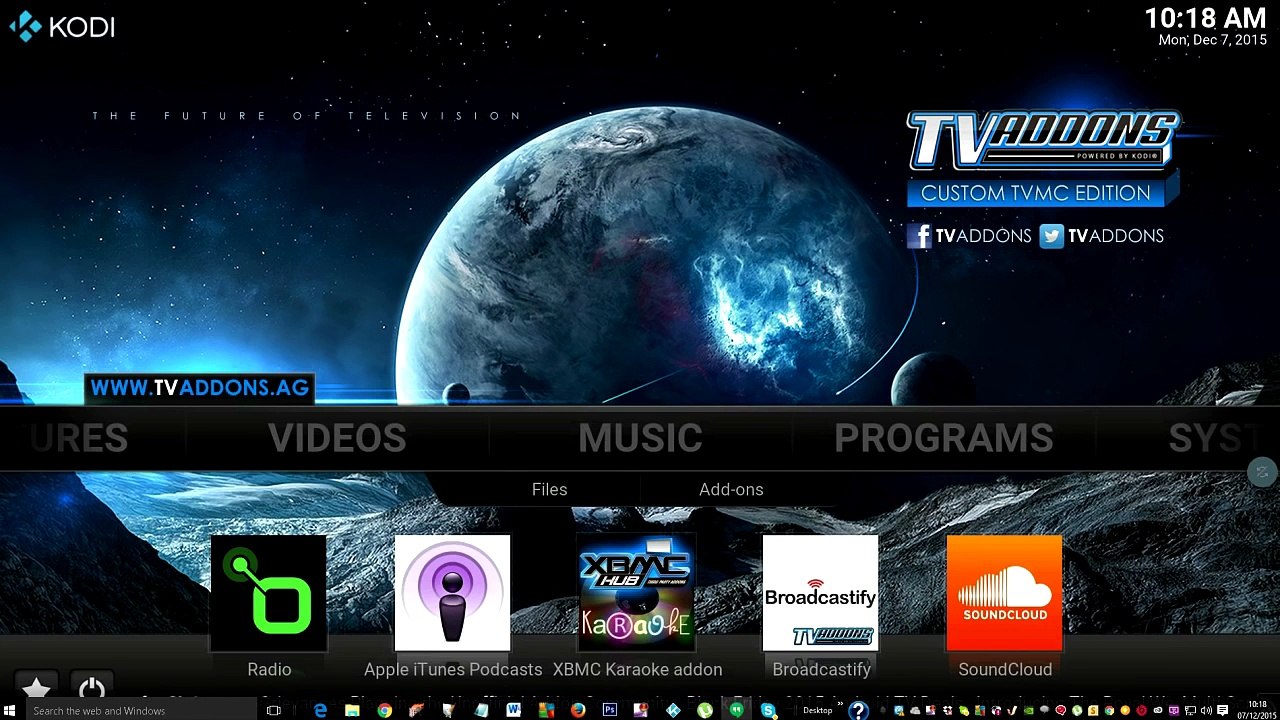
Task: Open uTorrent from the taskbar
Action: pos(705,710)
